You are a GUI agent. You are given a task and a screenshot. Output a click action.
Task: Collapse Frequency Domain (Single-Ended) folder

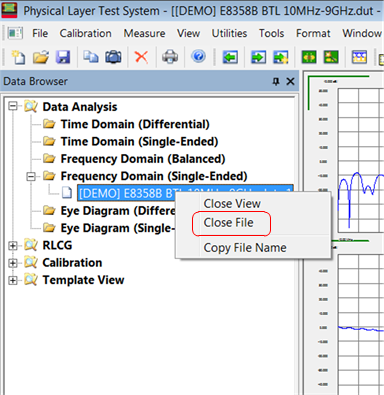[31, 176]
